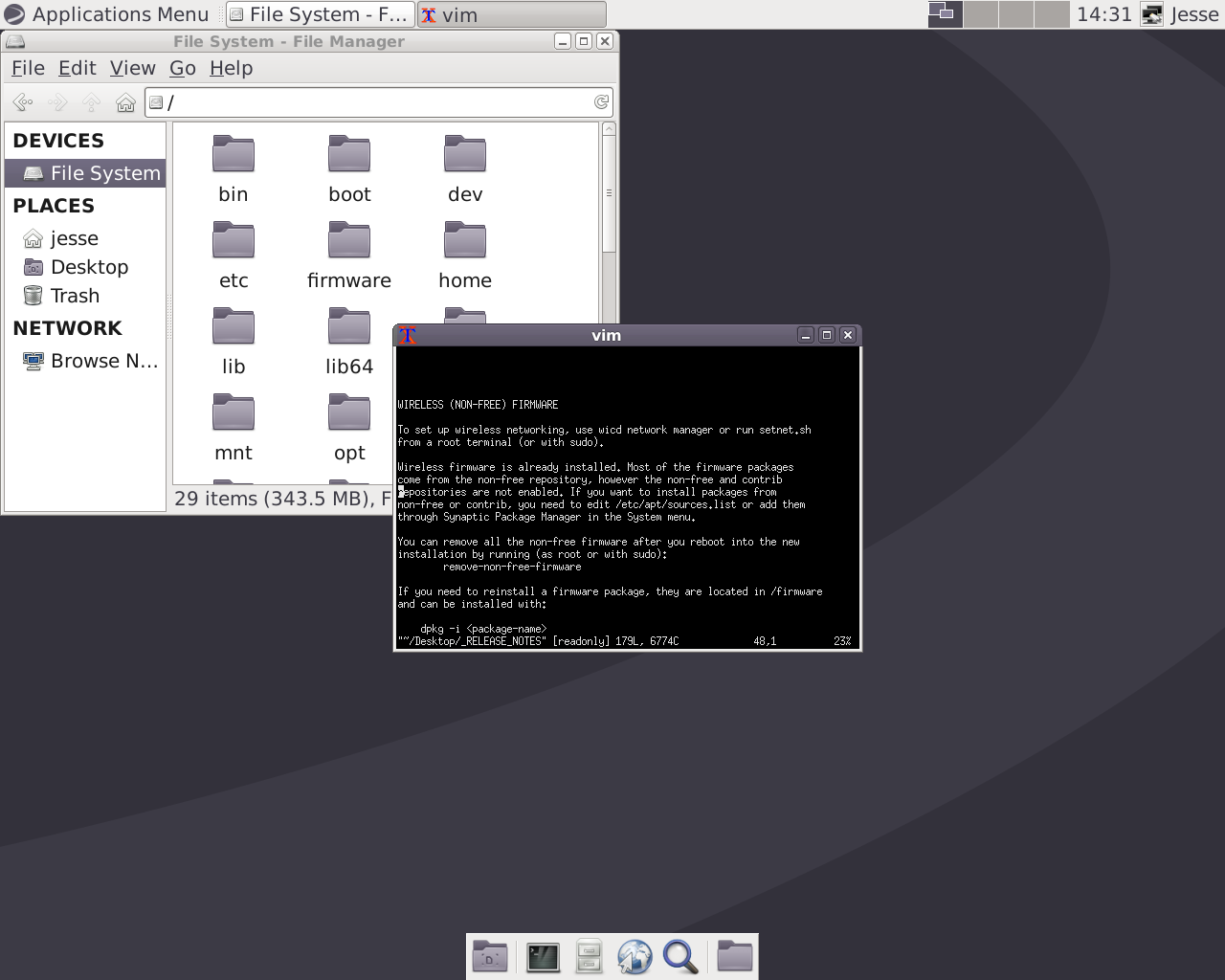Open the lib folder icon
This screenshot has height=980, width=1225.
(x=234, y=326)
